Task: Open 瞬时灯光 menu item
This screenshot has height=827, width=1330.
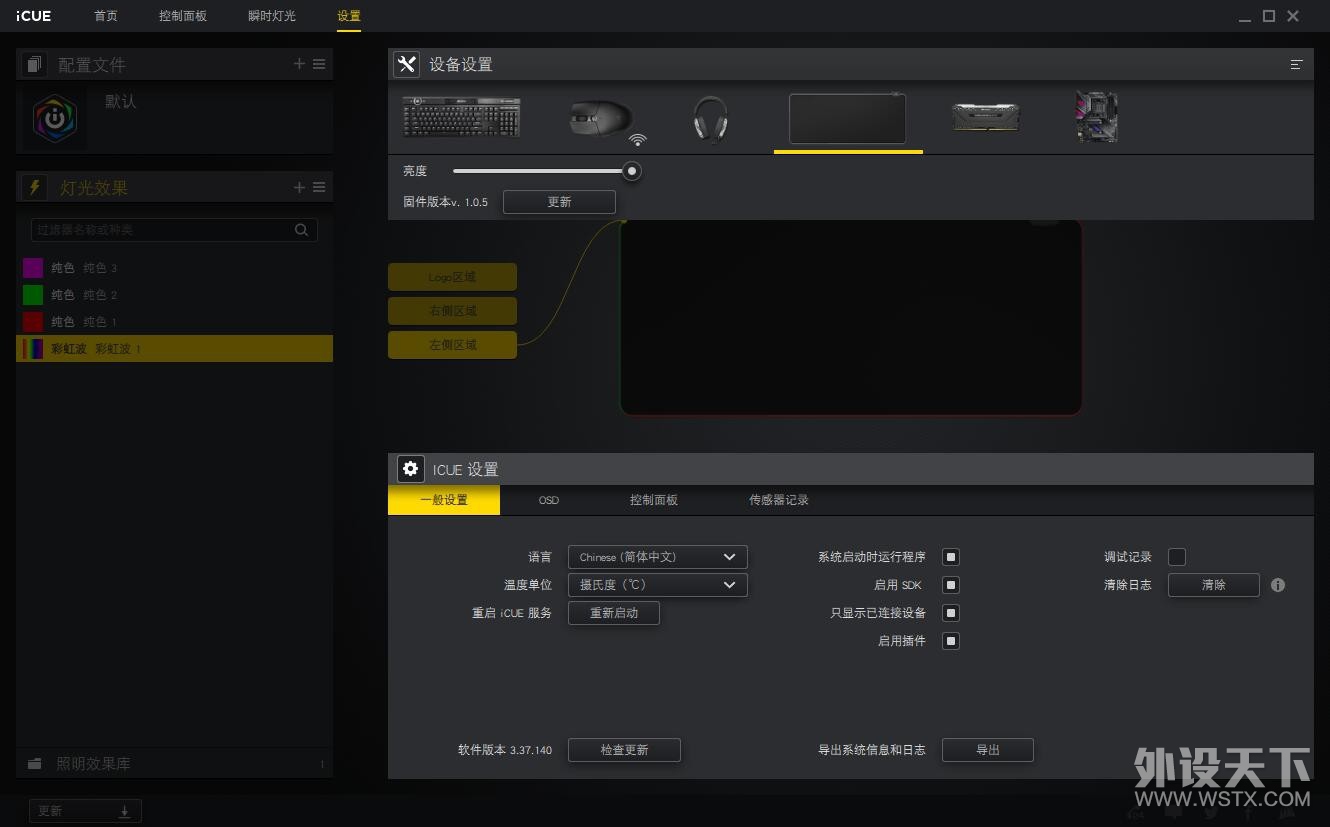Action: tap(272, 16)
